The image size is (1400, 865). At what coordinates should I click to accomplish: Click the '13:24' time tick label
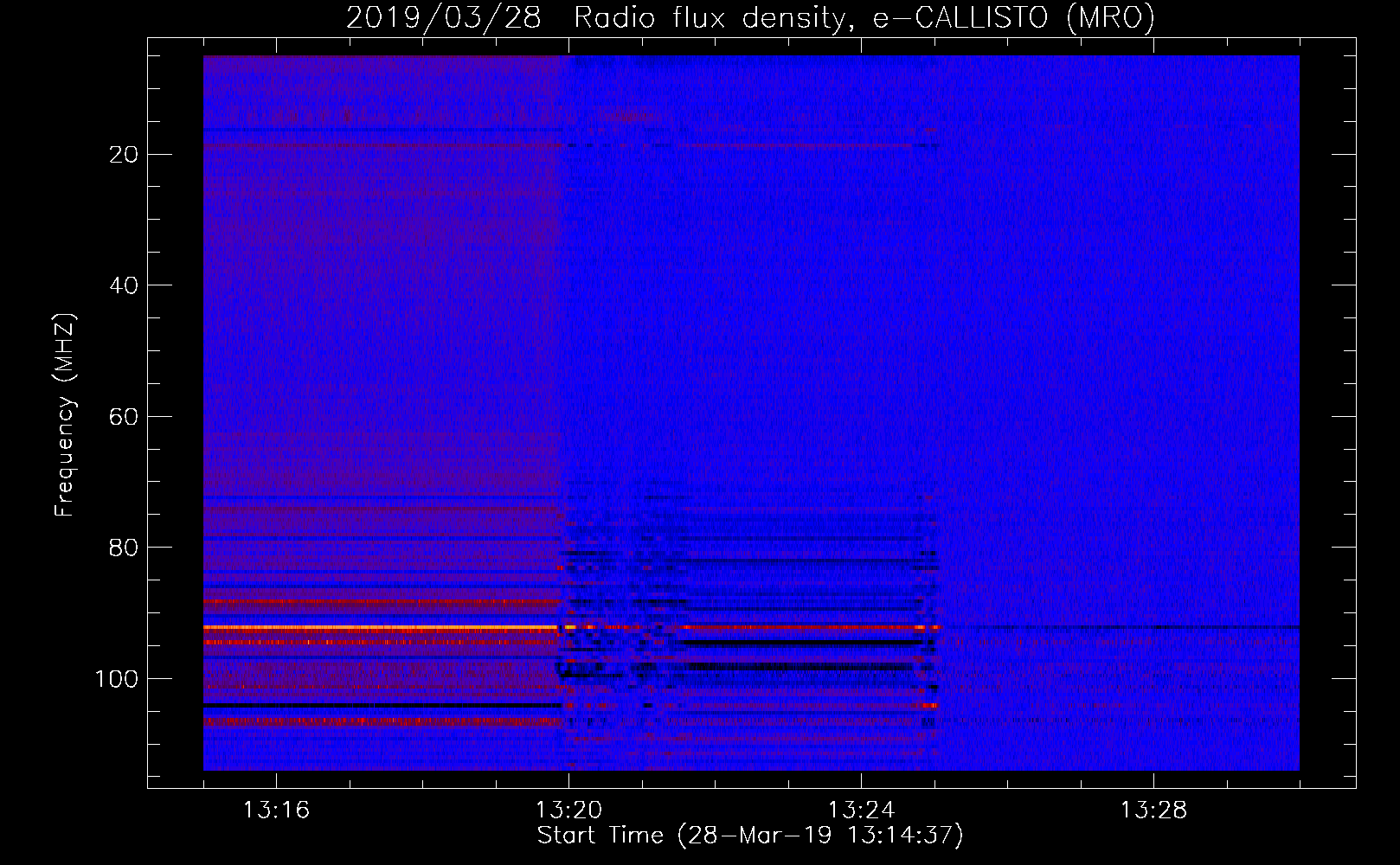coord(861,811)
